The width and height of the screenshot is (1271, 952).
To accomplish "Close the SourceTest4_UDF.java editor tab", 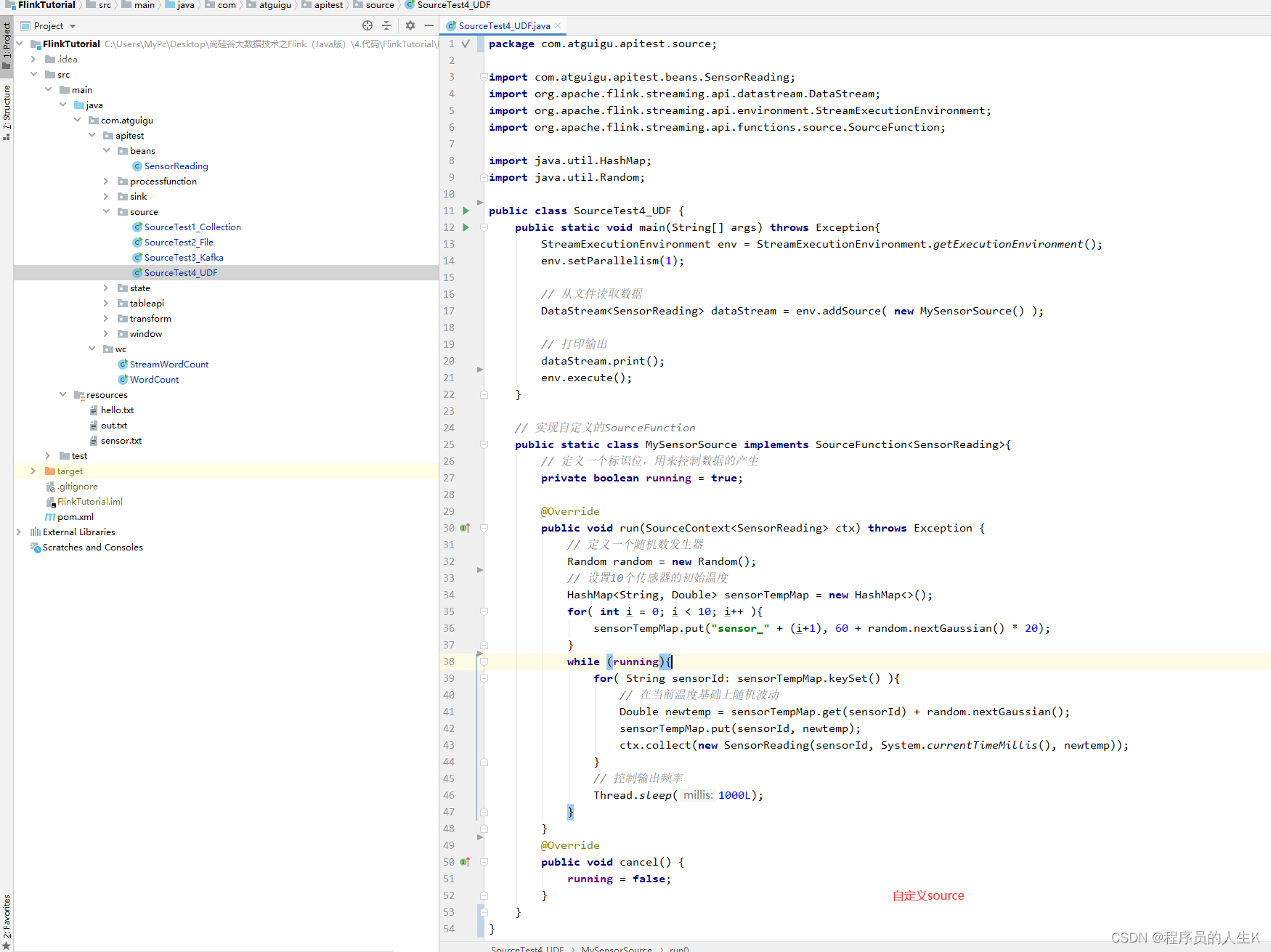I will [x=558, y=25].
